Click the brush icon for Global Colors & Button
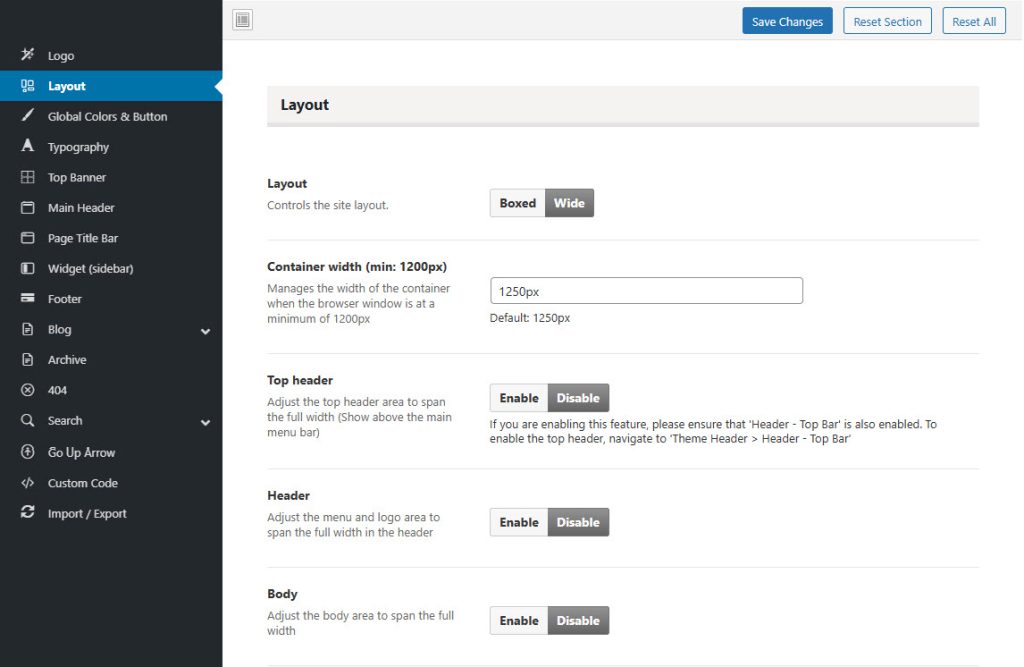 [x=28, y=116]
